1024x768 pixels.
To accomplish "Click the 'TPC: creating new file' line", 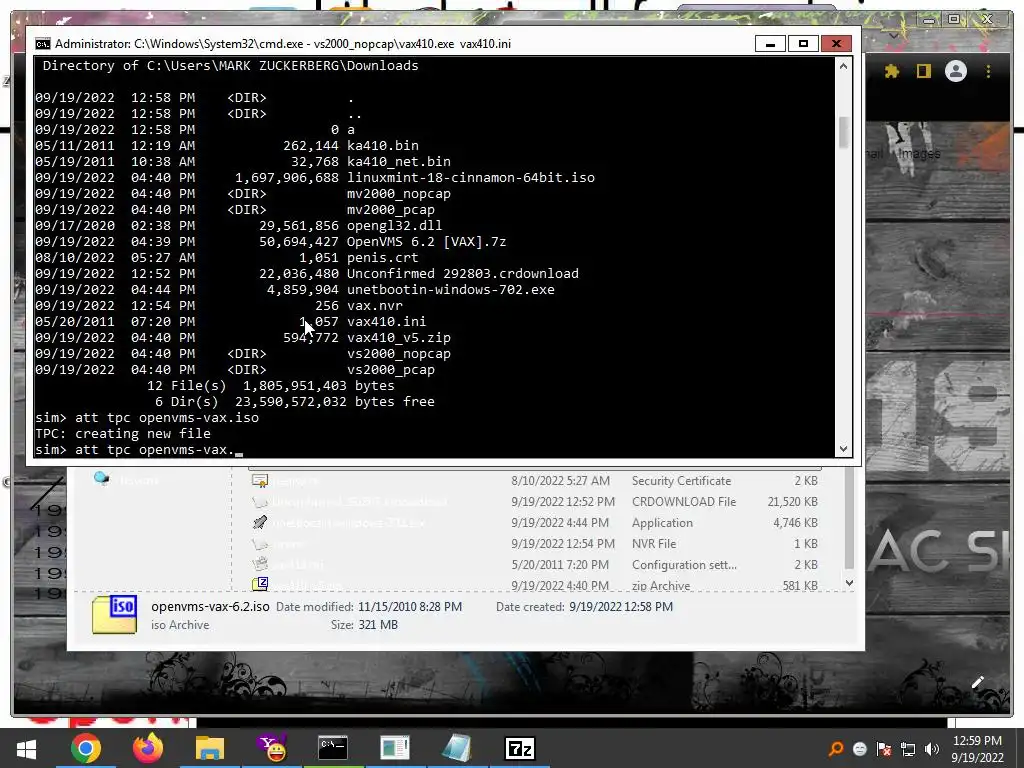I will (123, 434).
